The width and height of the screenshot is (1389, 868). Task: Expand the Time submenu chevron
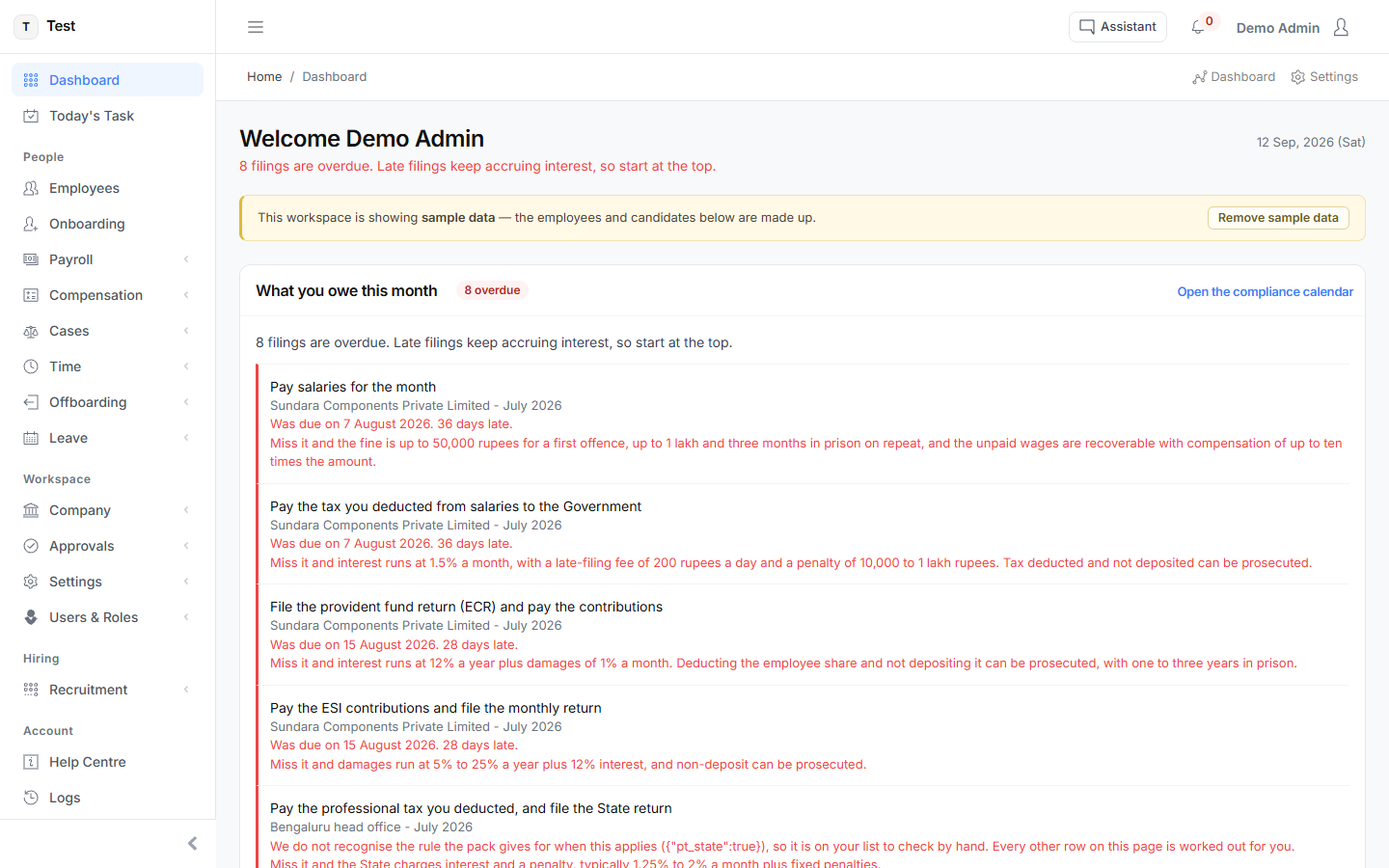coord(186,366)
